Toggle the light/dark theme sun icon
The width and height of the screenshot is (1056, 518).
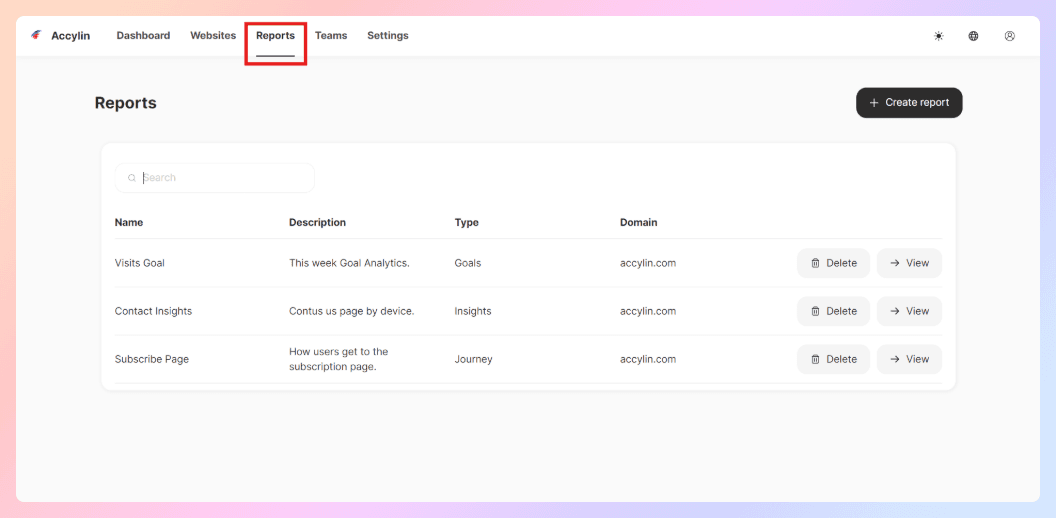[x=938, y=36]
